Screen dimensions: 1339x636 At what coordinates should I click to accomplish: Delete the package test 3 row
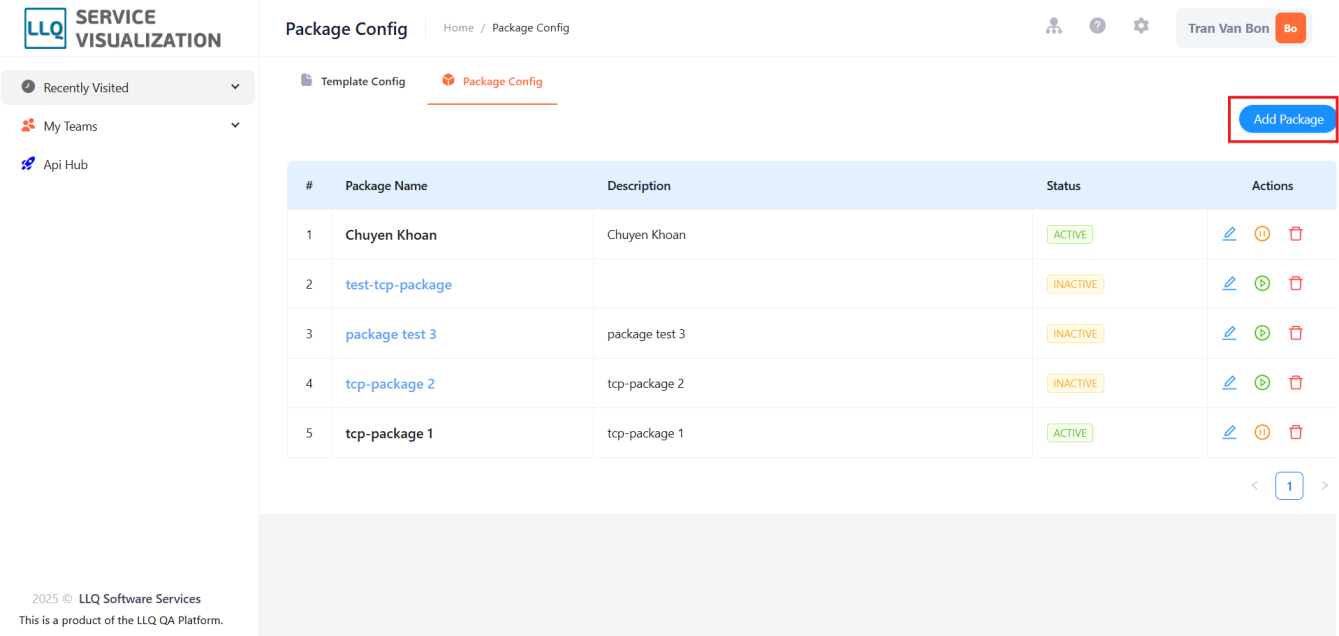pyautogui.click(x=1296, y=333)
